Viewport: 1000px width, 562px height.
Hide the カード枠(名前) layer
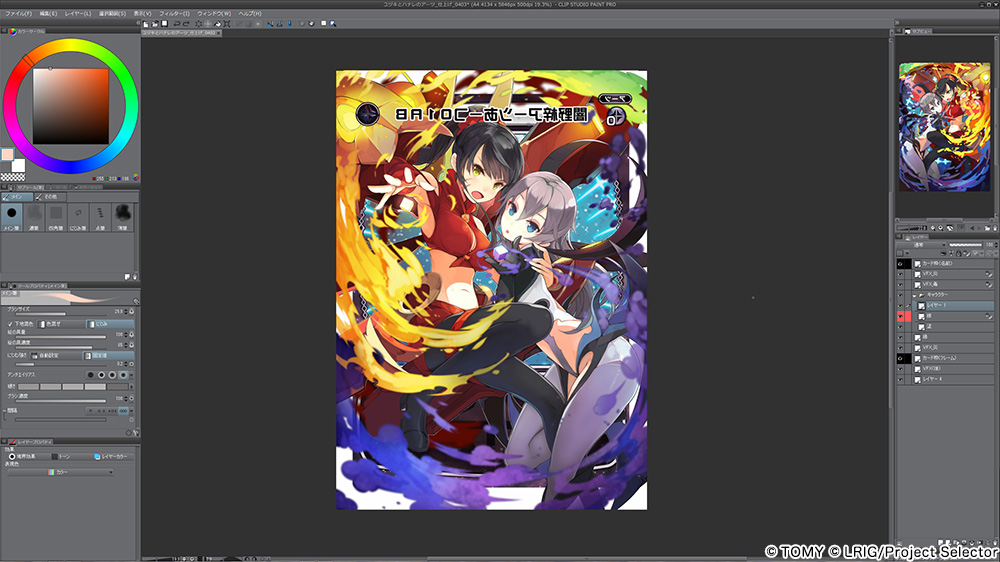tap(900, 263)
